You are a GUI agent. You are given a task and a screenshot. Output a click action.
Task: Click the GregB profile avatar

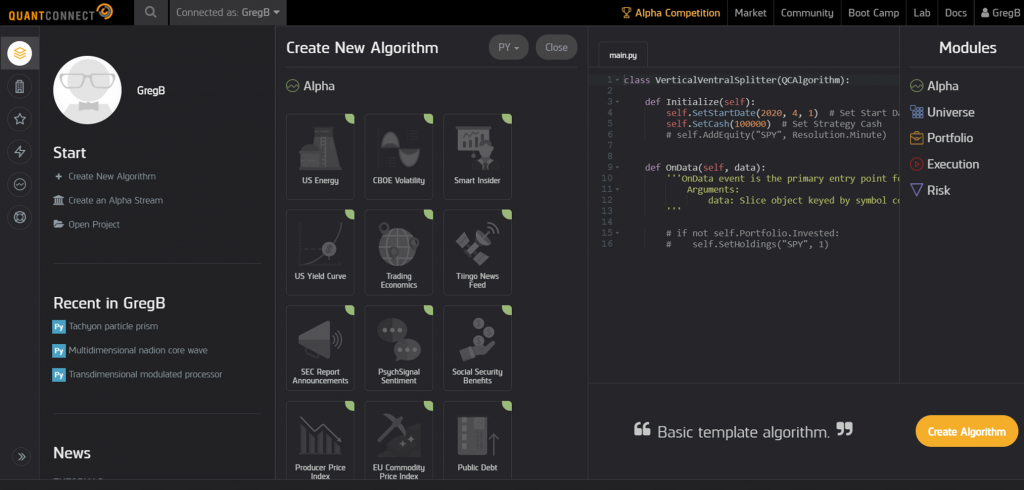pyautogui.click(x=87, y=90)
